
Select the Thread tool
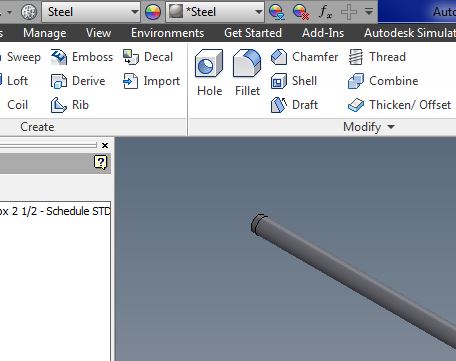point(377,57)
